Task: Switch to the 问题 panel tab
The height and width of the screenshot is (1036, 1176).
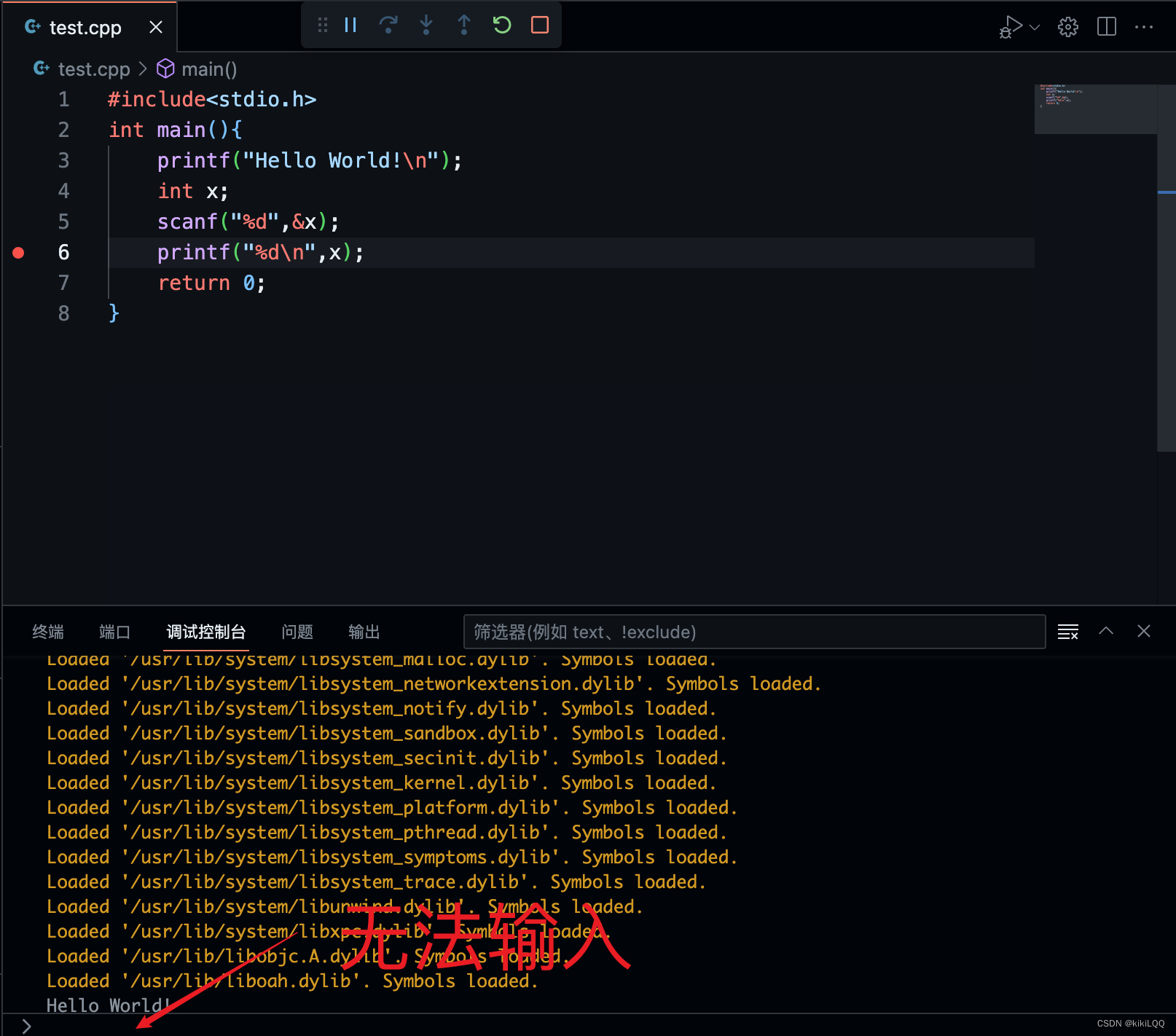Action: 297,632
